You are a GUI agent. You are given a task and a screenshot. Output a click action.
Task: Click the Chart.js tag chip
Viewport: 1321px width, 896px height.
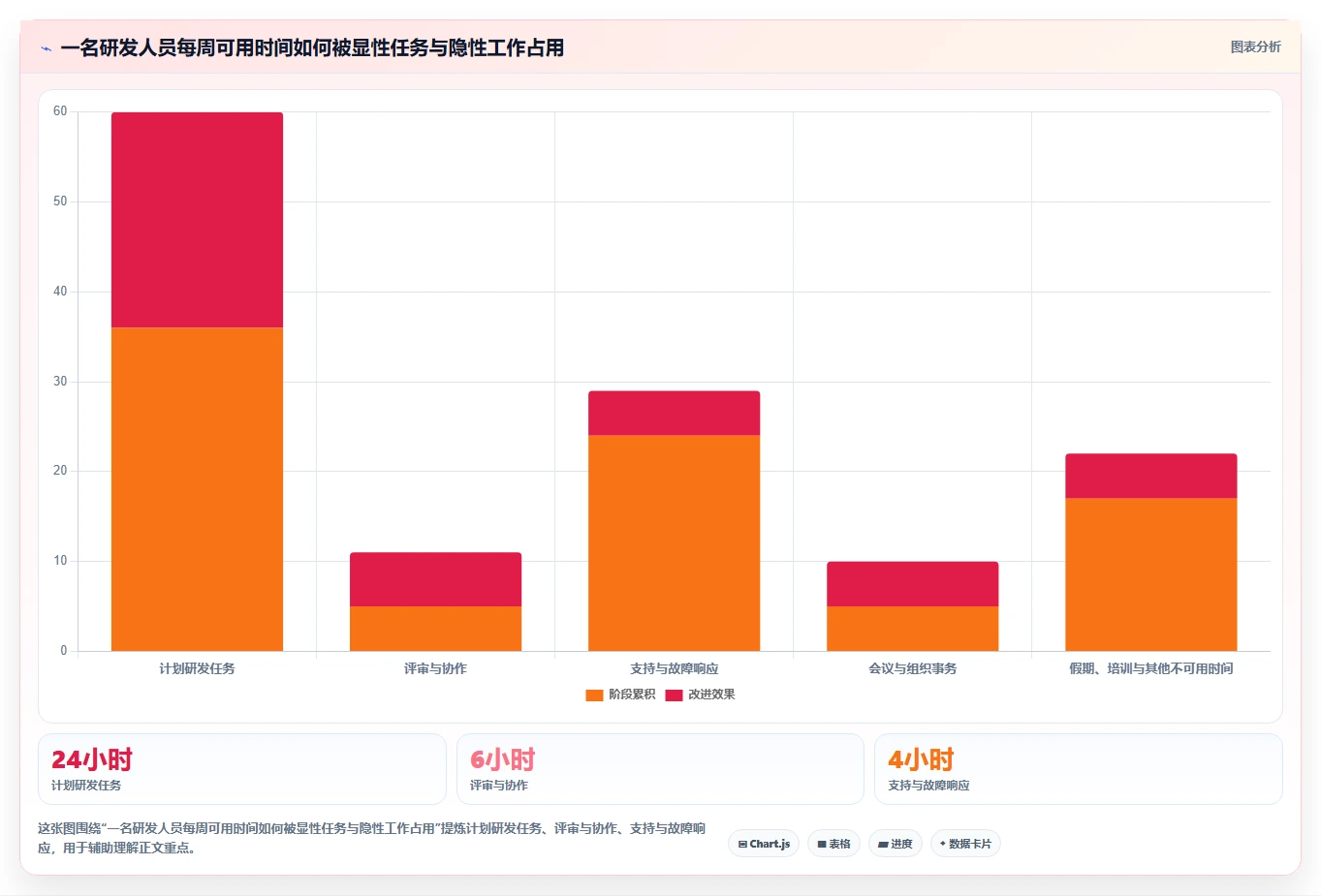click(x=764, y=844)
